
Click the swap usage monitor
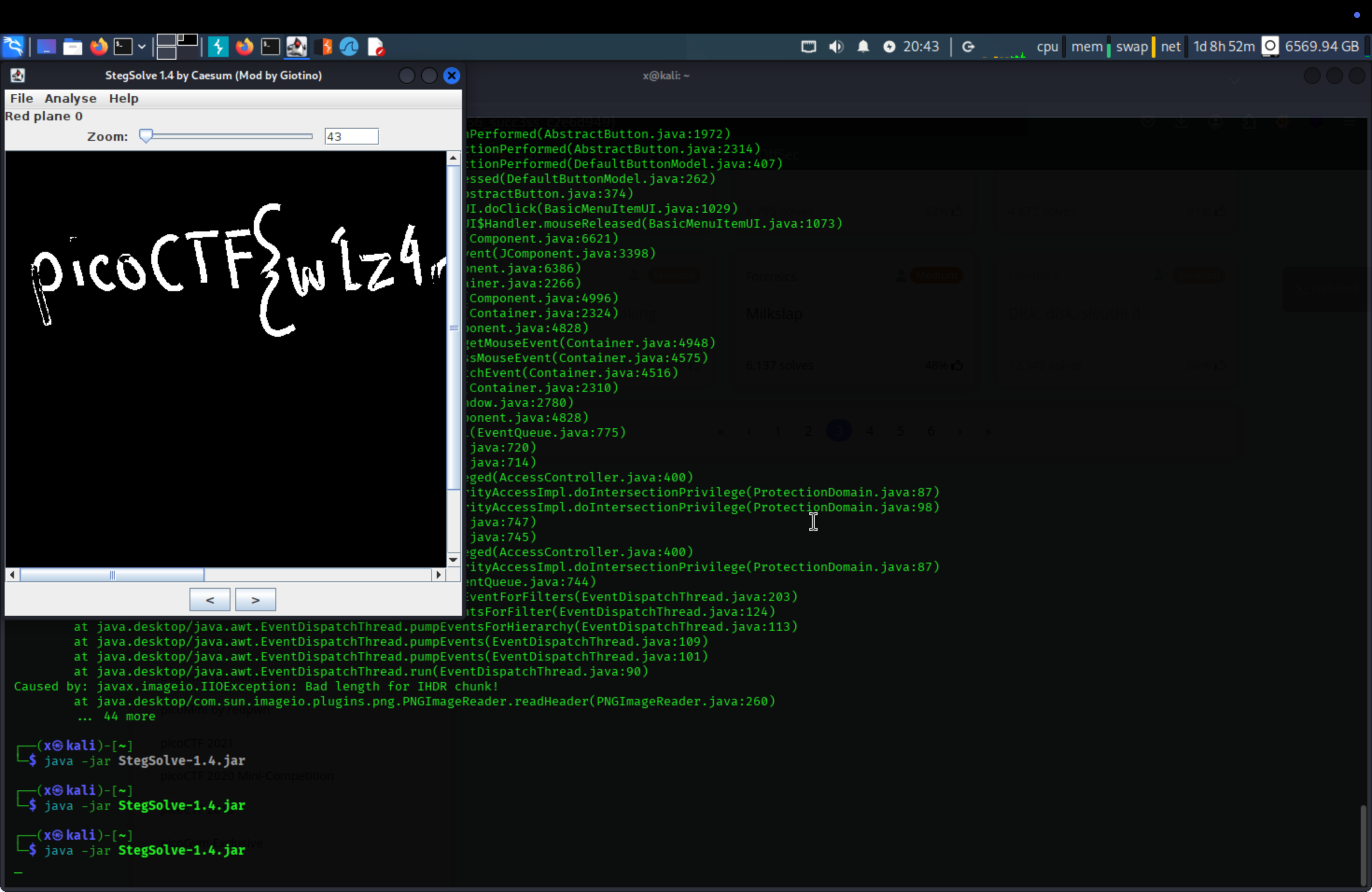[1132, 47]
